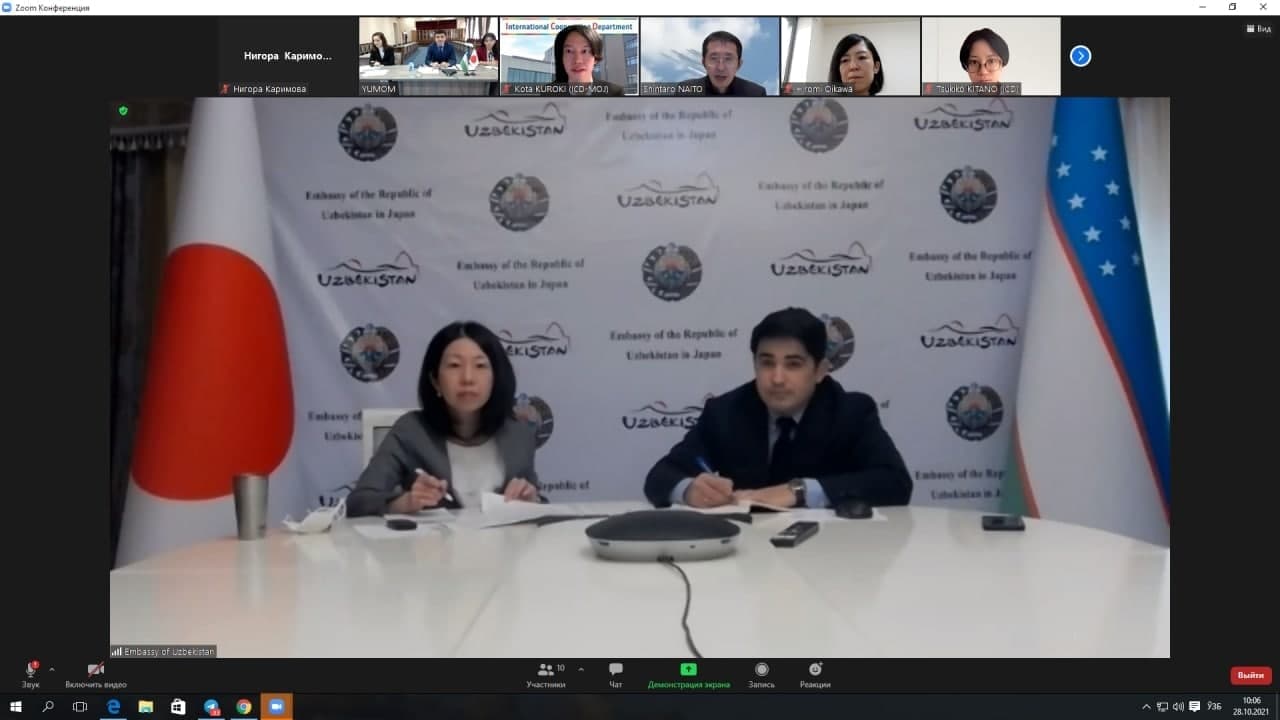The width and height of the screenshot is (1280, 720).
Task: Switch keyboard language ЎЗБ indicator
Action: click(1215, 707)
